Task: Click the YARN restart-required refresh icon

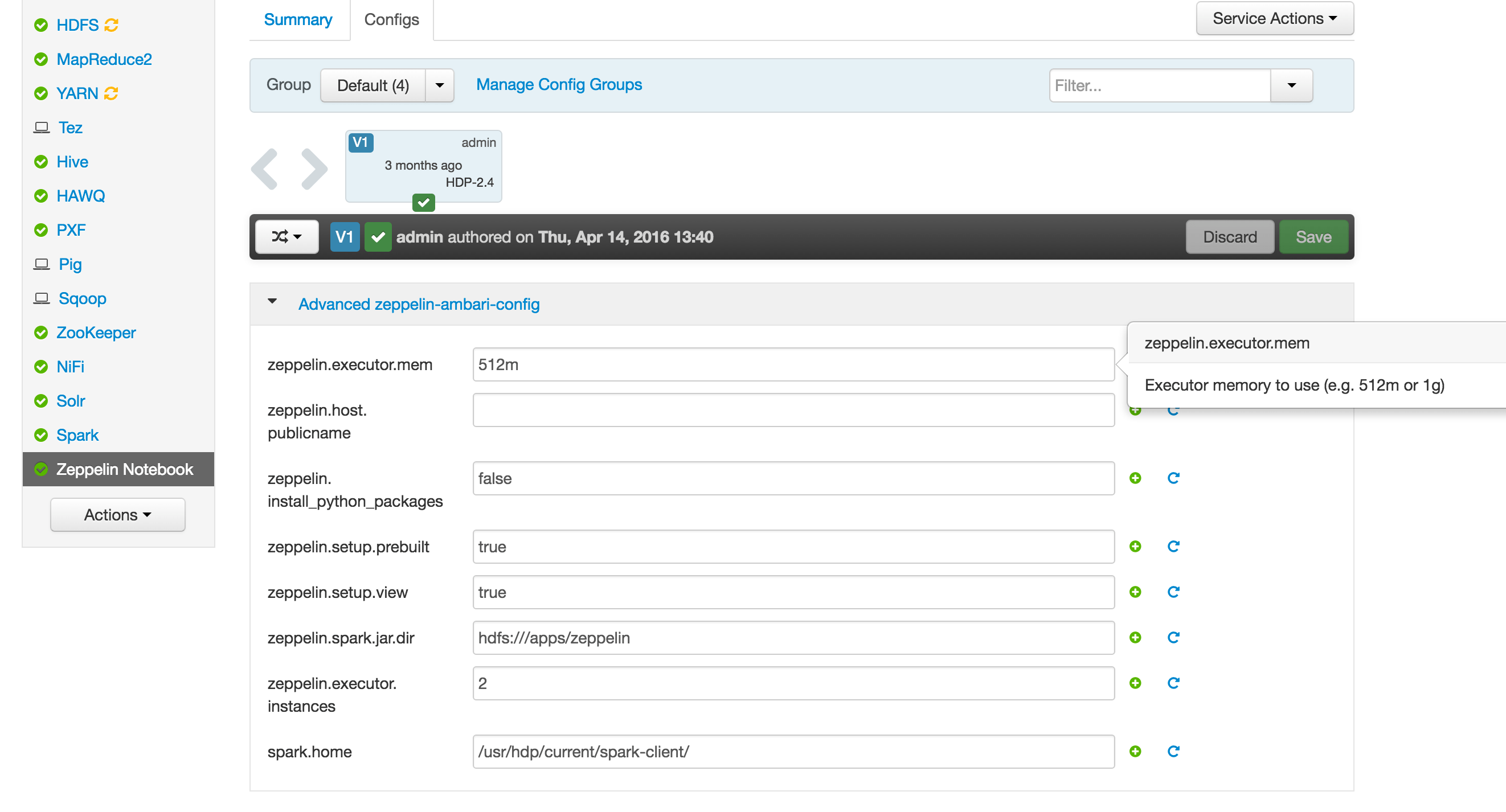Action: (x=111, y=93)
